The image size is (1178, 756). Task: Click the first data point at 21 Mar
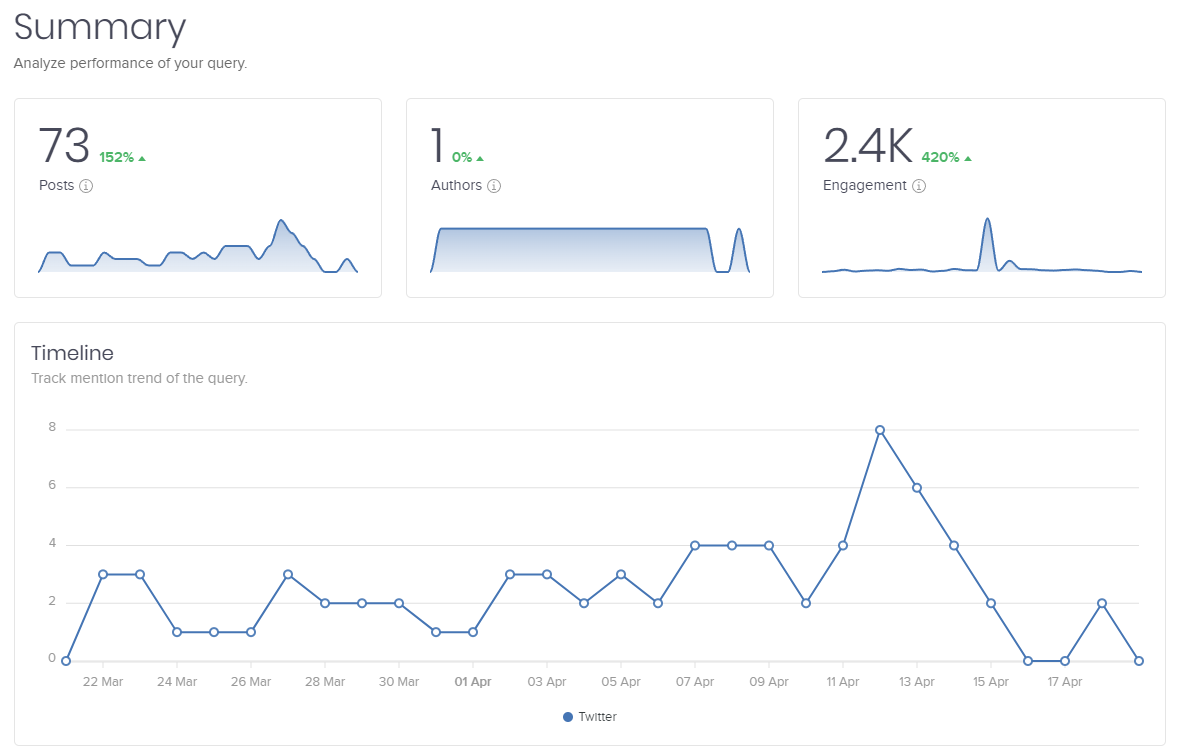point(66,660)
